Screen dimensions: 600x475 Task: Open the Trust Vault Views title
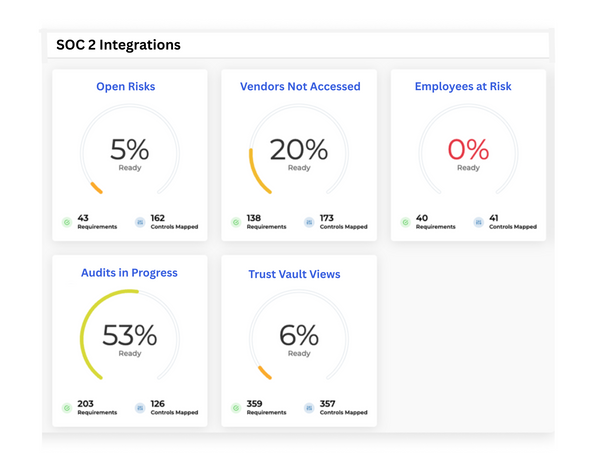point(294,274)
